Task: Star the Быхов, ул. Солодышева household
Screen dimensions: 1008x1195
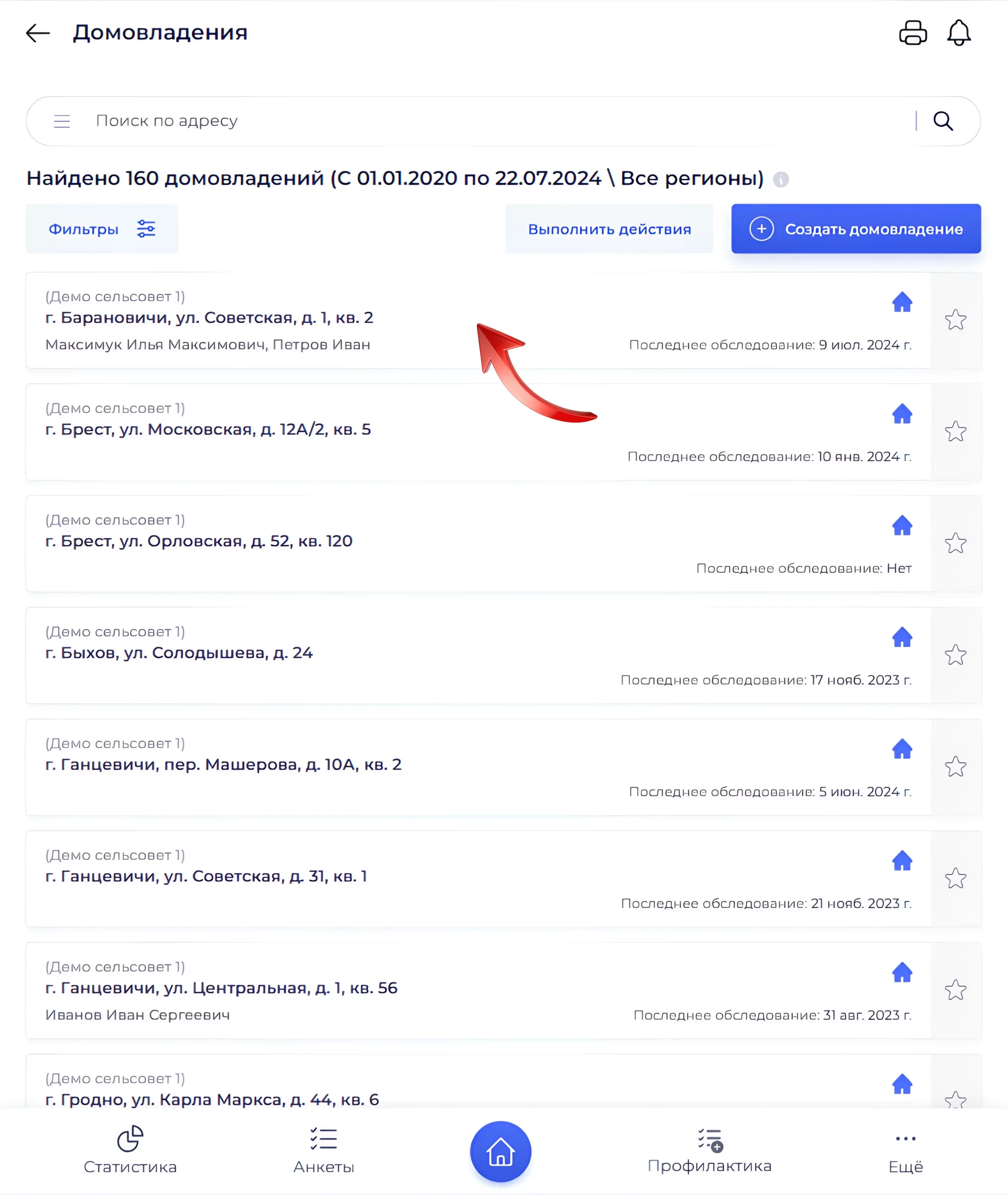Action: tap(955, 654)
